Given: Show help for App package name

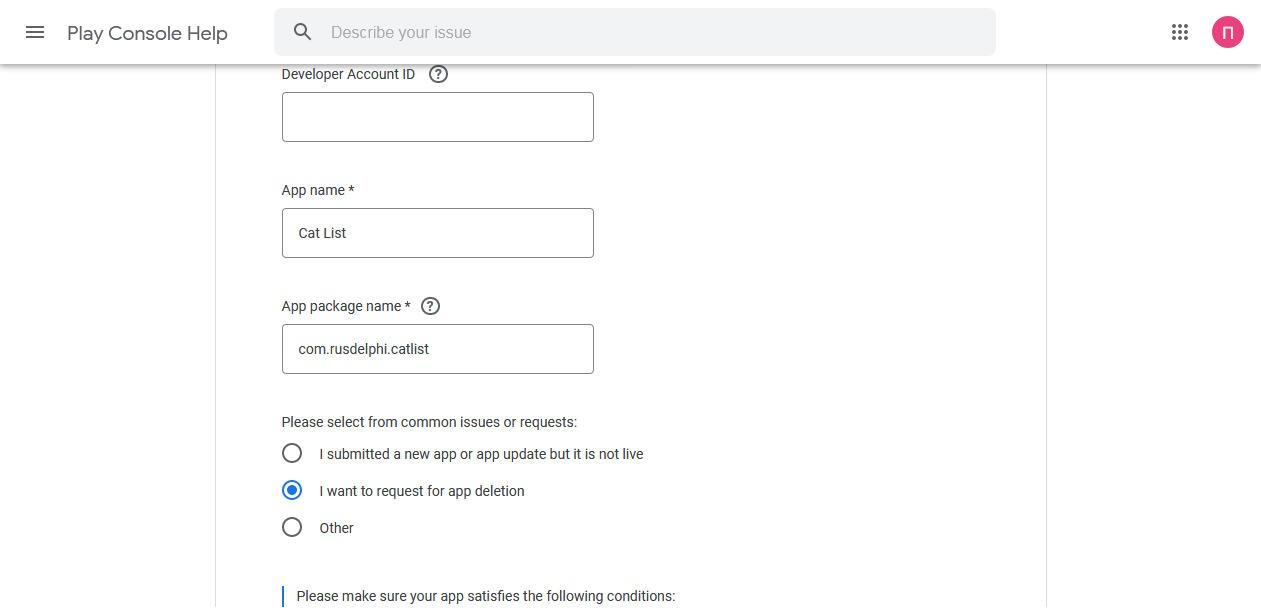Looking at the screenshot, I should pyautogui.click(x=430, y=306).
